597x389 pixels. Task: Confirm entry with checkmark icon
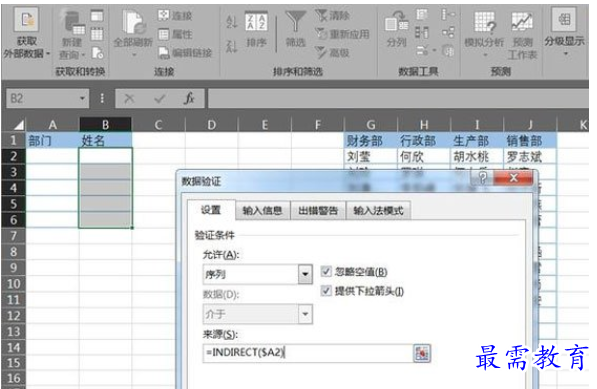[160, 99]
